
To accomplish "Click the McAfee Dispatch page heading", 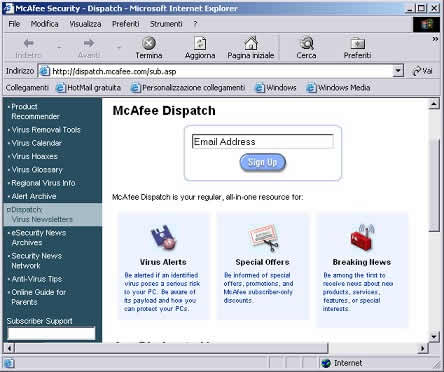I will click(164, 111).
